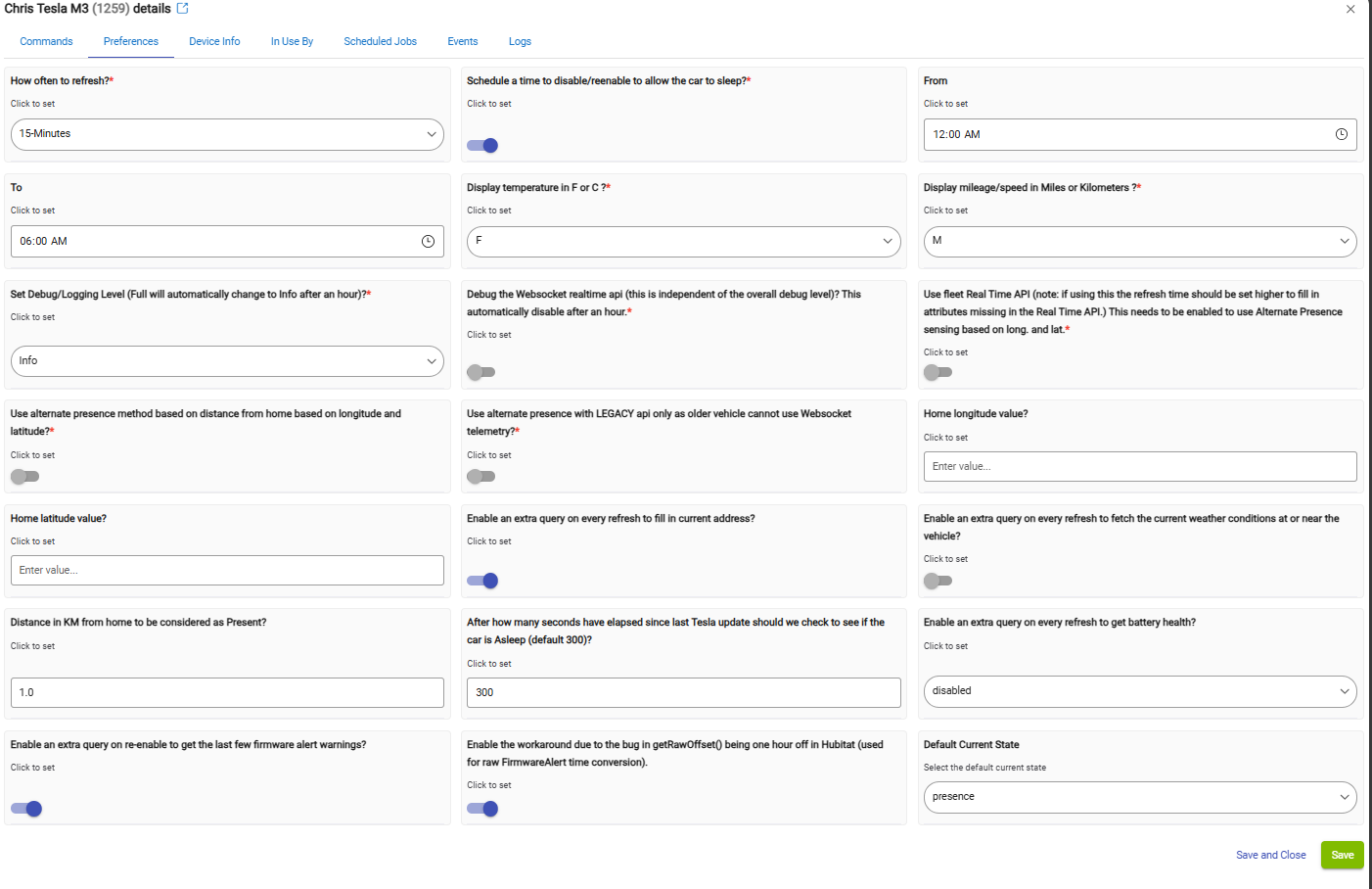Click 'Enable an extra query on every refresh to get battery health?' label

click(1060, 623)
